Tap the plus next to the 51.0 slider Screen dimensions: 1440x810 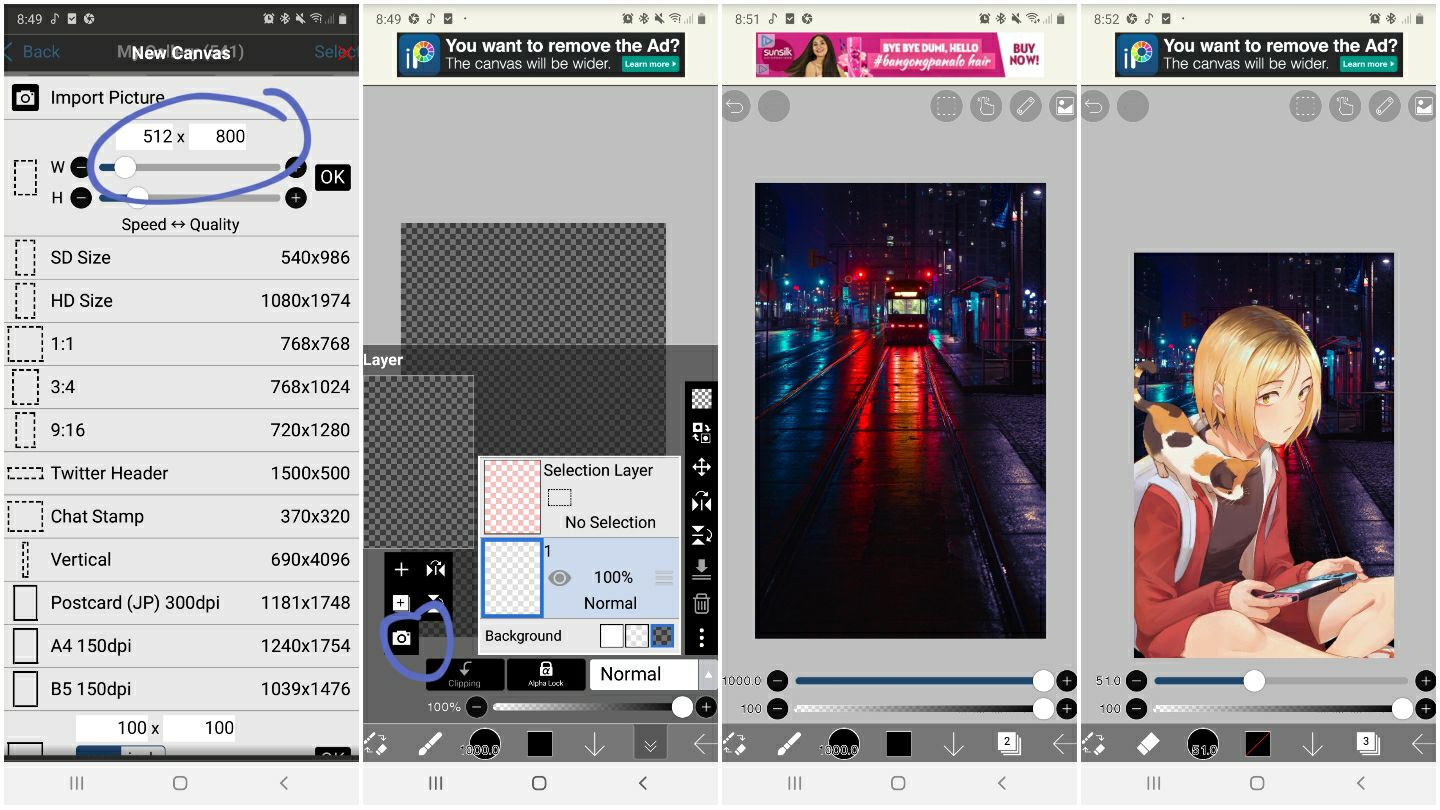(x=1425, y=681)
